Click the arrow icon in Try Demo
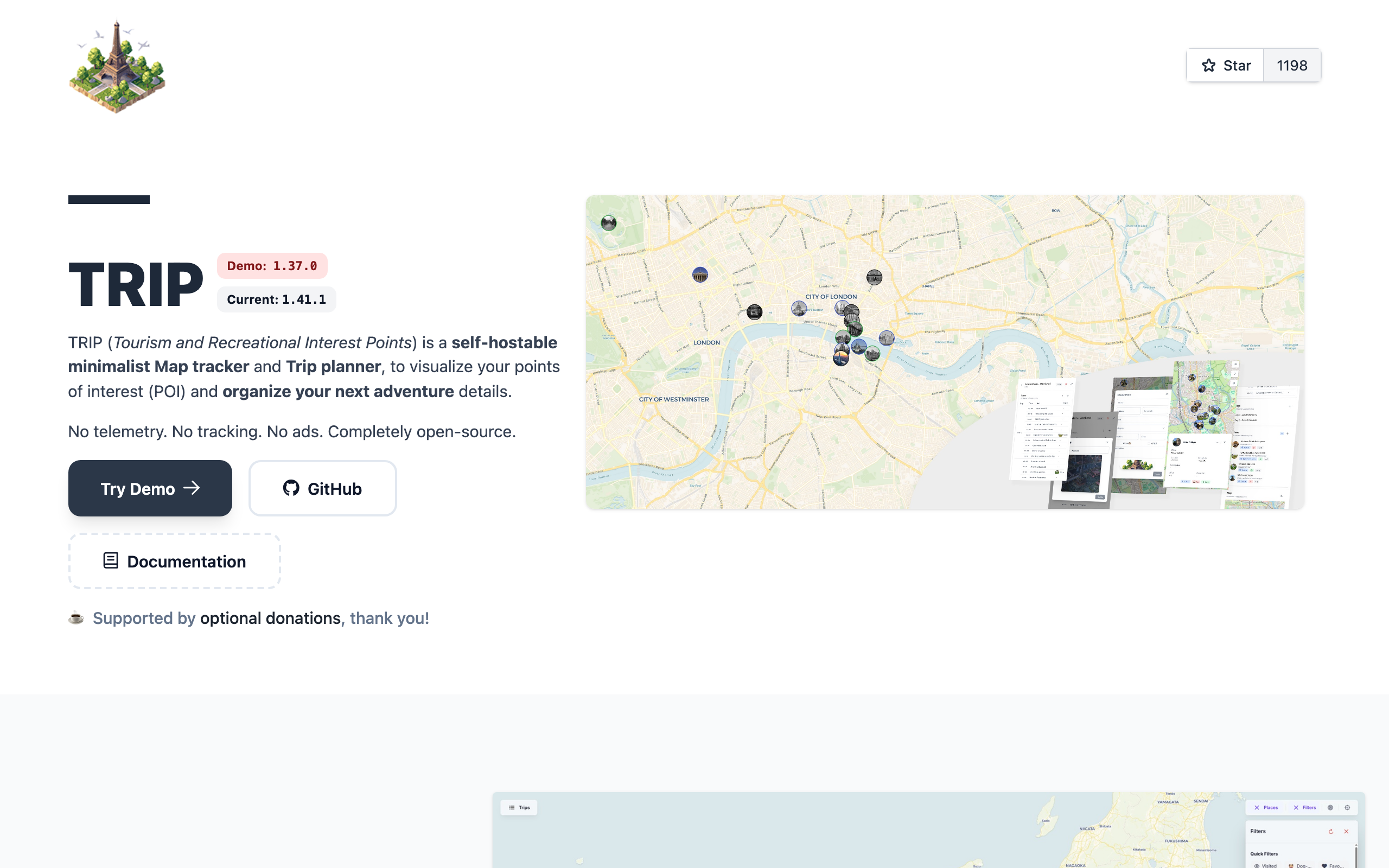 coord(192,488)
